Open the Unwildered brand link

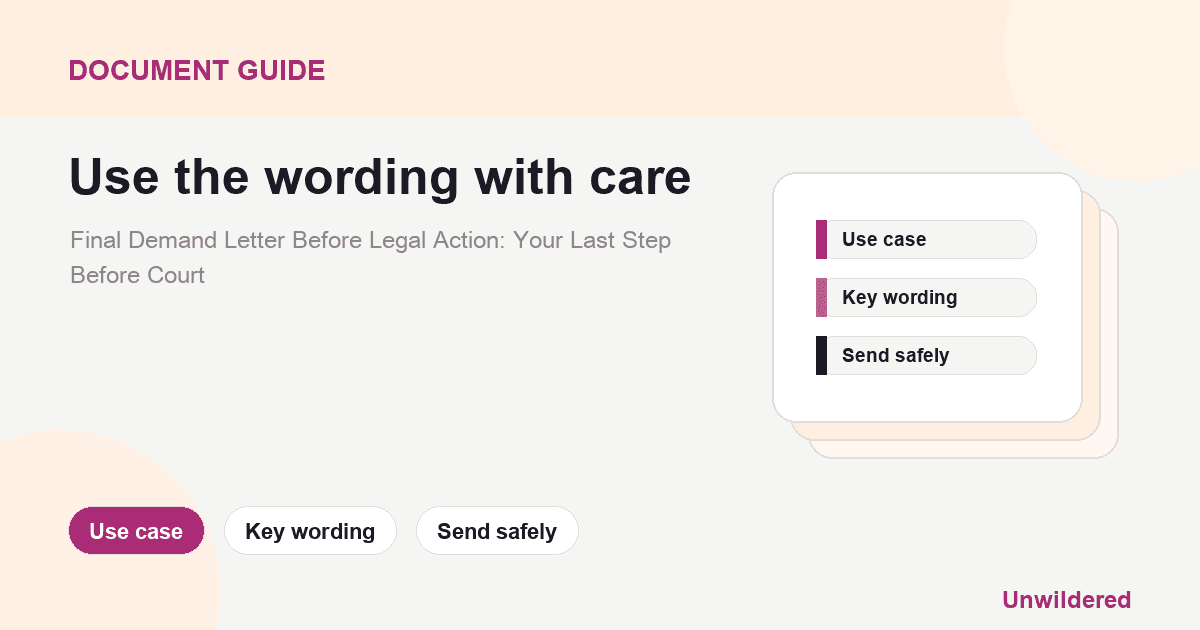pyautogui.click(x=1066, y=600)
